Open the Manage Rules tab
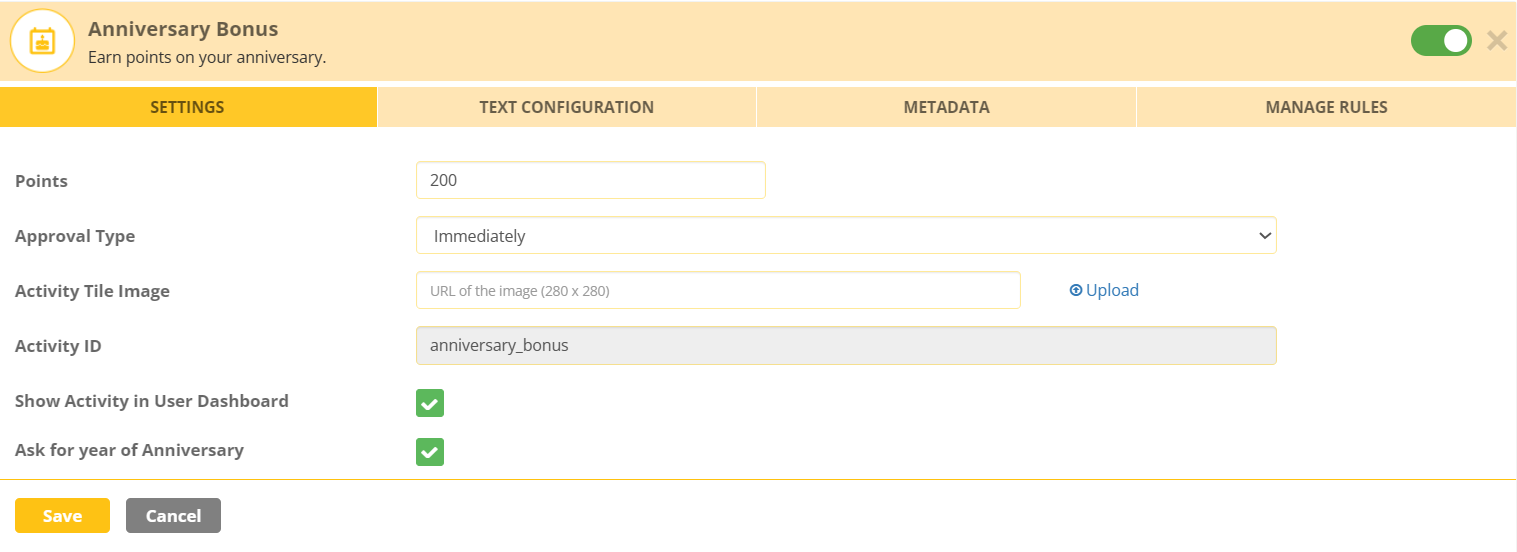The height and width of the screenshot is (552, 1517). pyautogui.click(x=1326, y=107)
